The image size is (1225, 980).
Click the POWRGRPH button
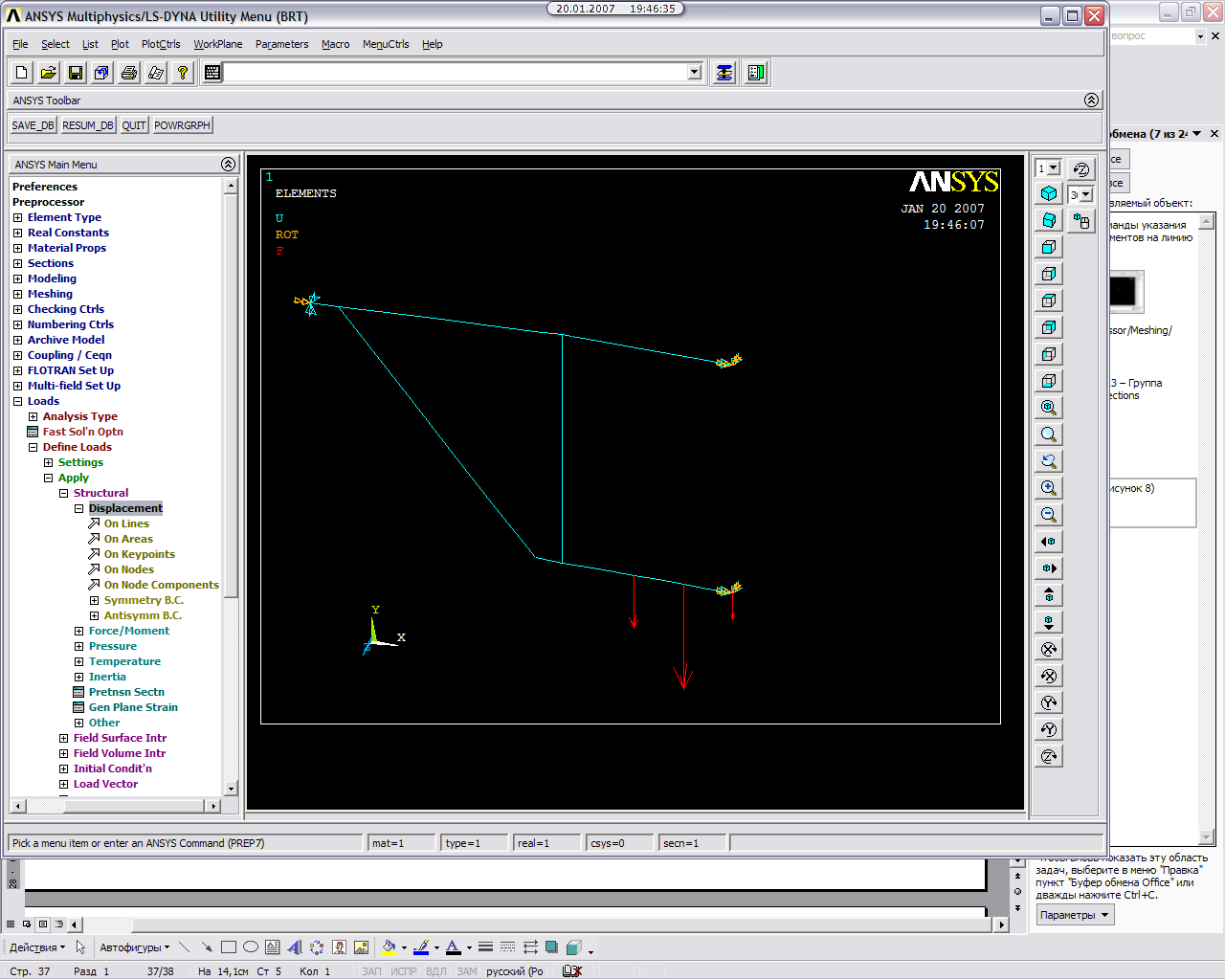pyautogui.click(x=182, y=125)
